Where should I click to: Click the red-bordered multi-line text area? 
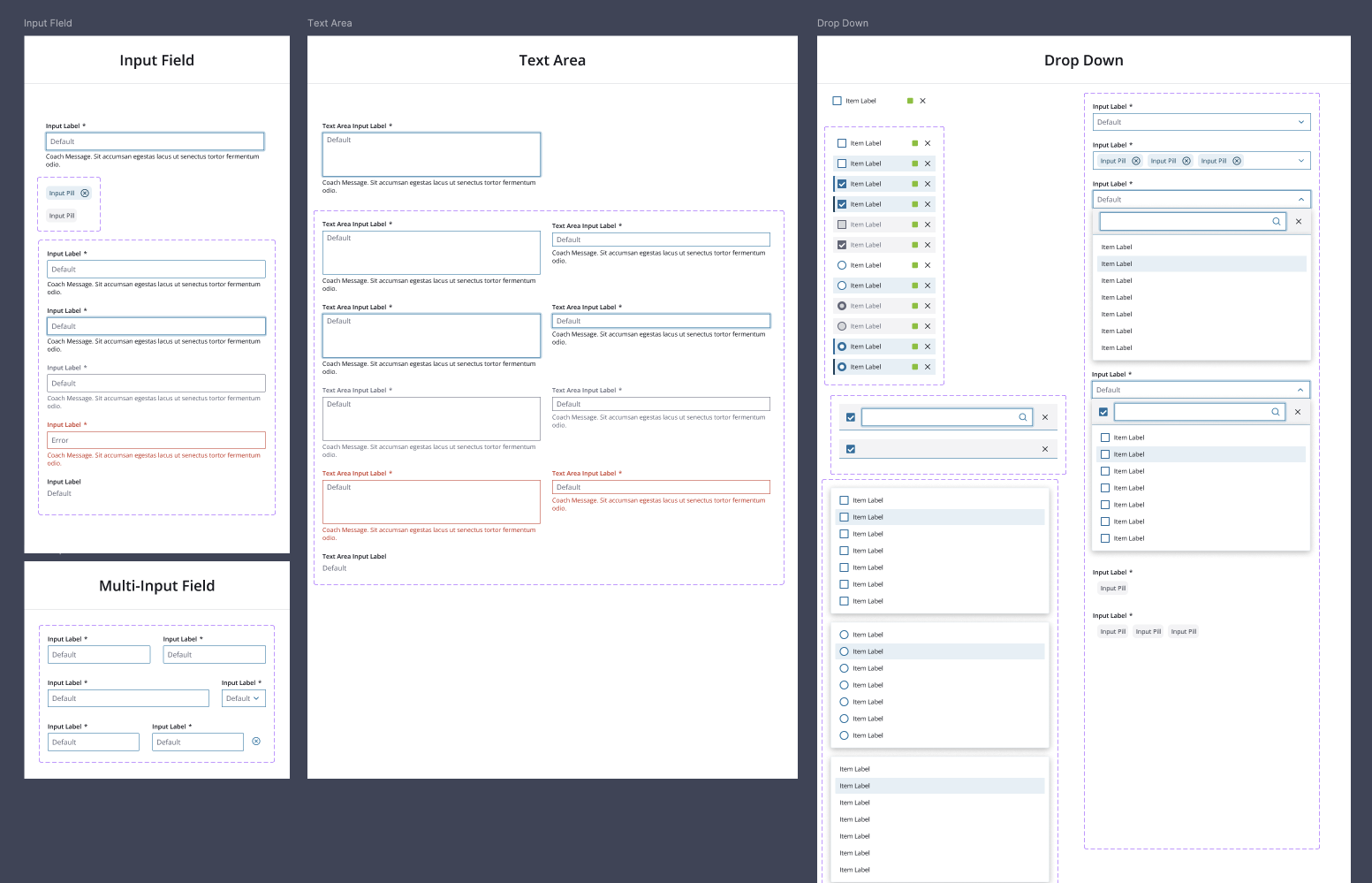click(x=431, y=502)
